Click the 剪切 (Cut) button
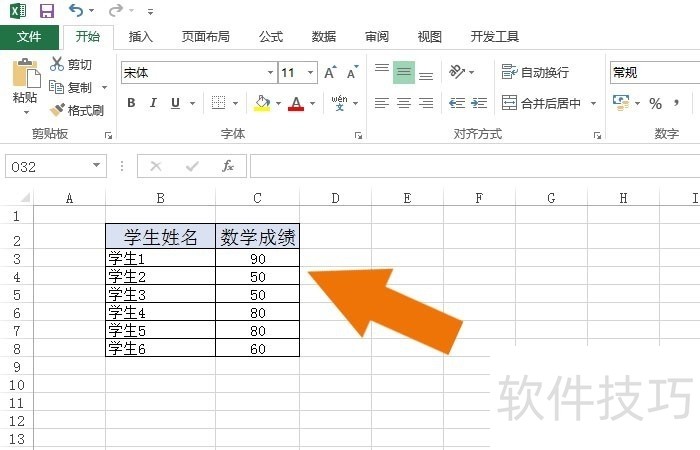 pyautogui.click(x=71, y=65)
